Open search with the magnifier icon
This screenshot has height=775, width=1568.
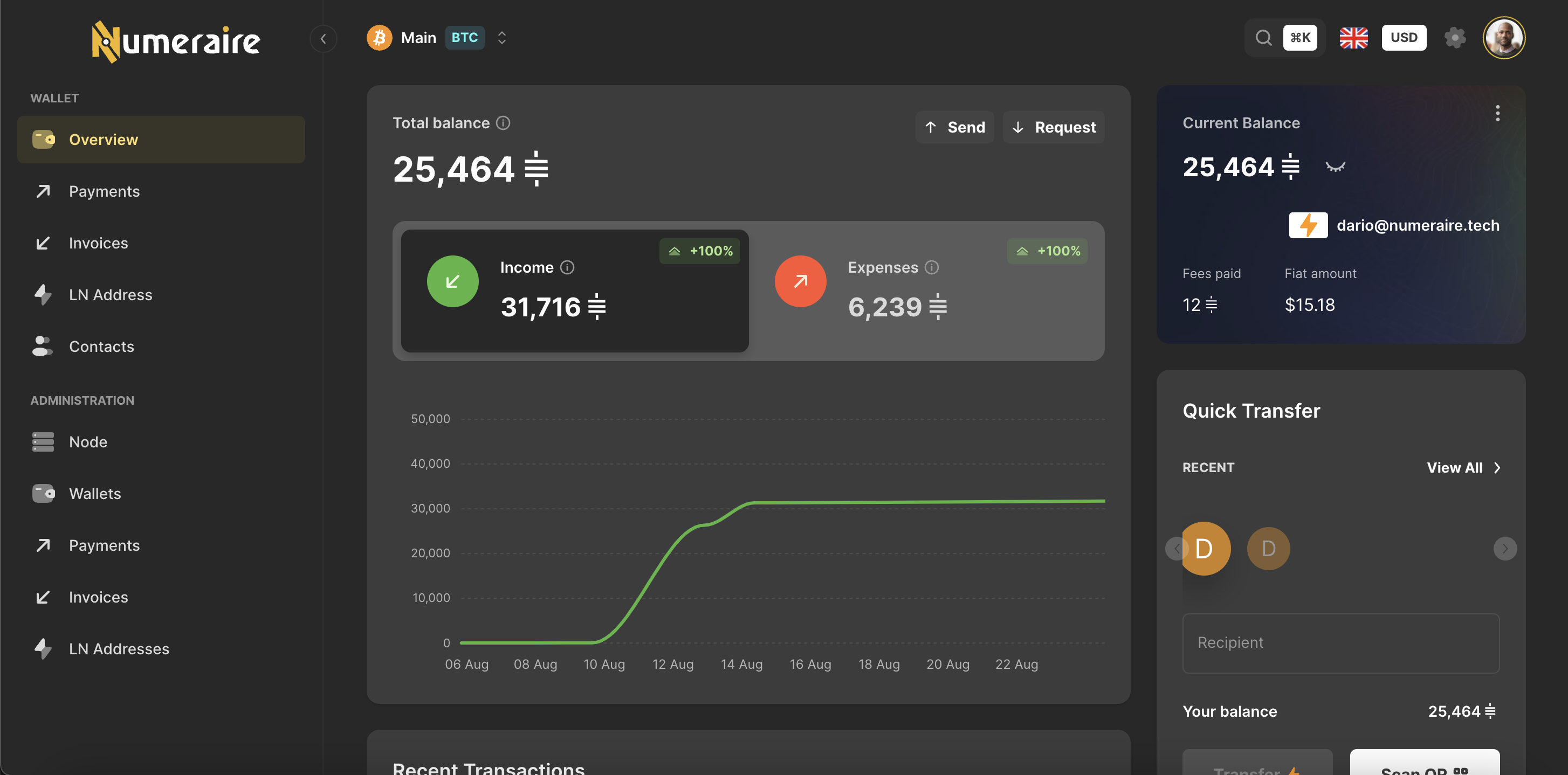[1264, 38]
